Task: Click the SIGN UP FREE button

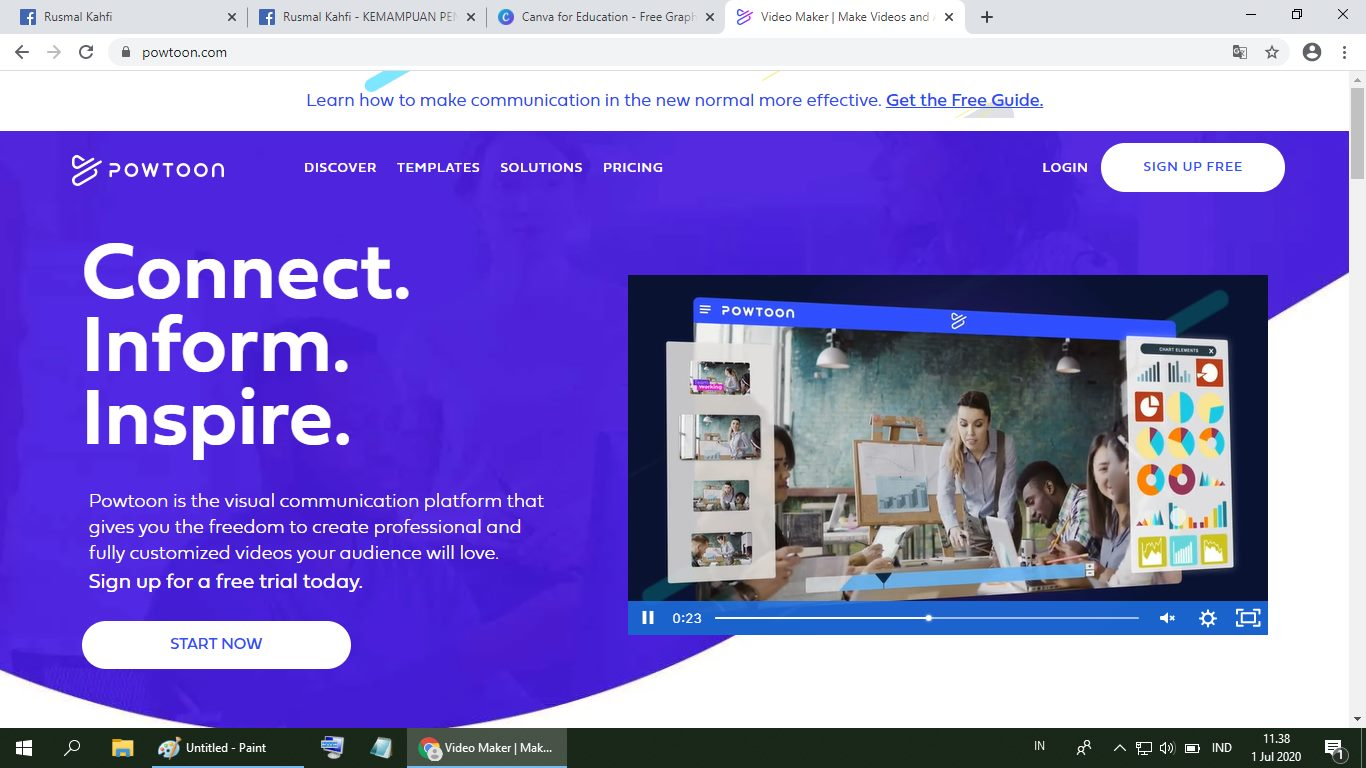Action: click(x=1193, y=167)
